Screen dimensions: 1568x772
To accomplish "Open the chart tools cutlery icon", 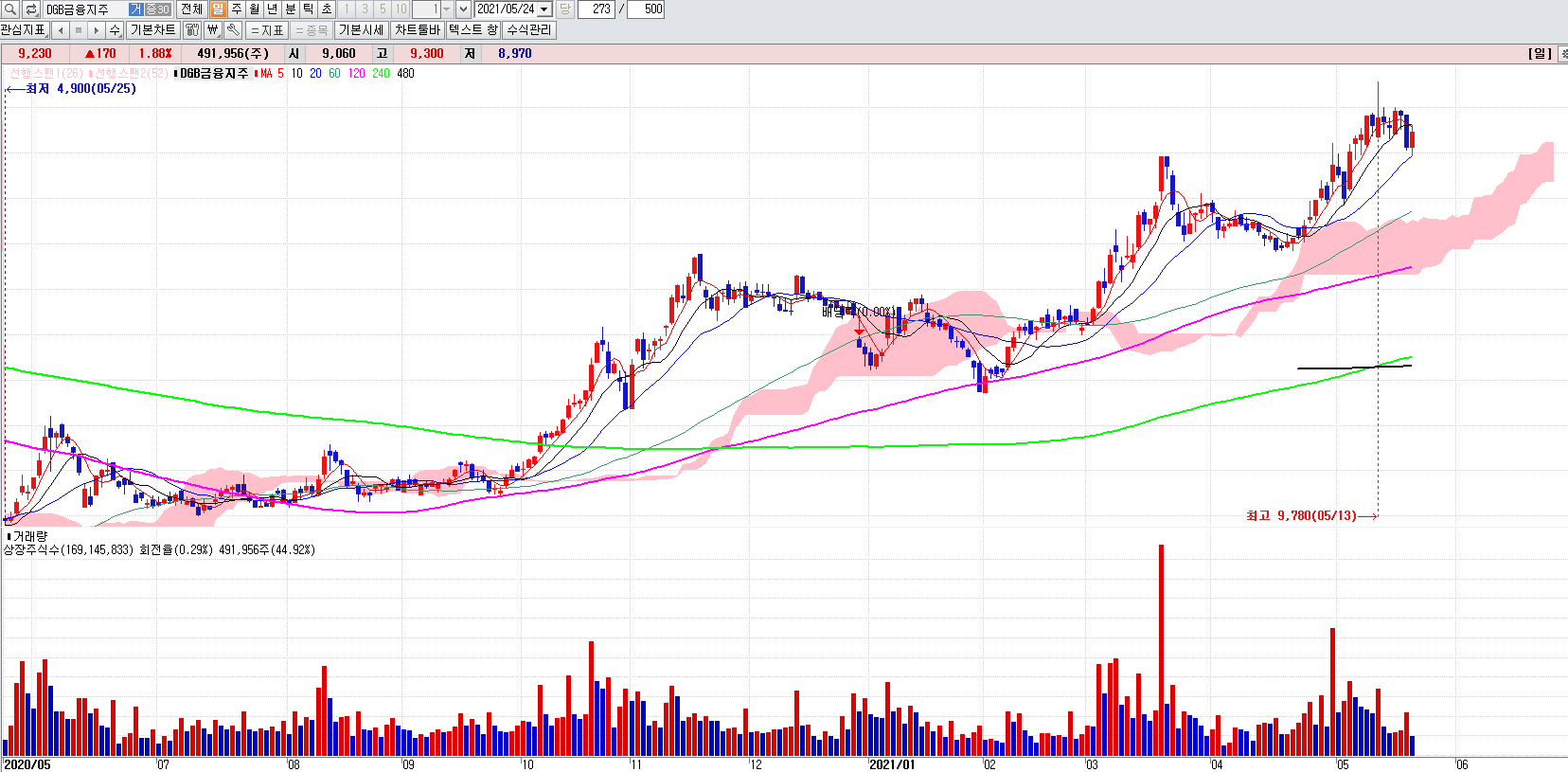I will 192,29.
